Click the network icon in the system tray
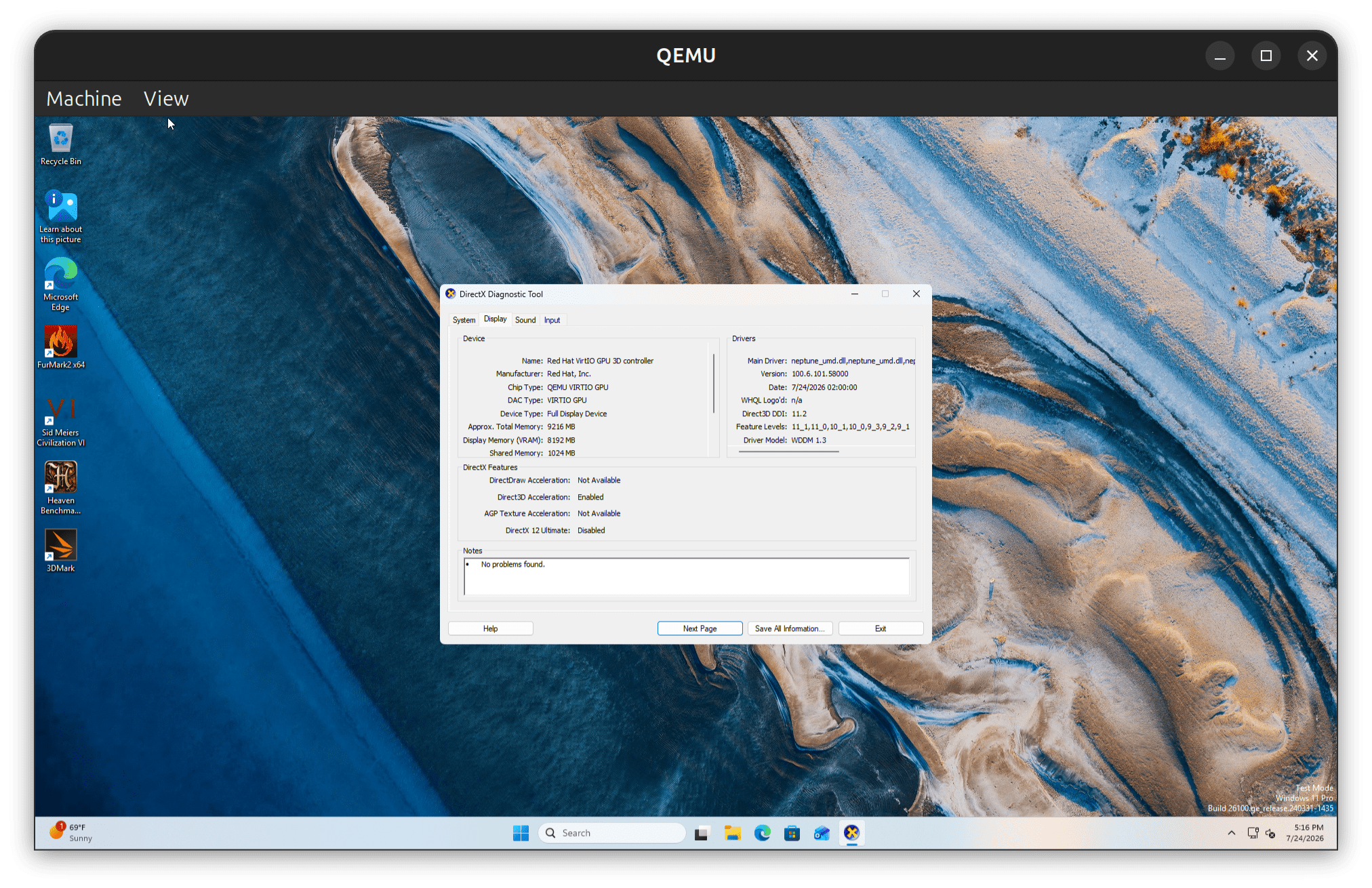This screenshot has width=1372, height=888. [1253, 833]
